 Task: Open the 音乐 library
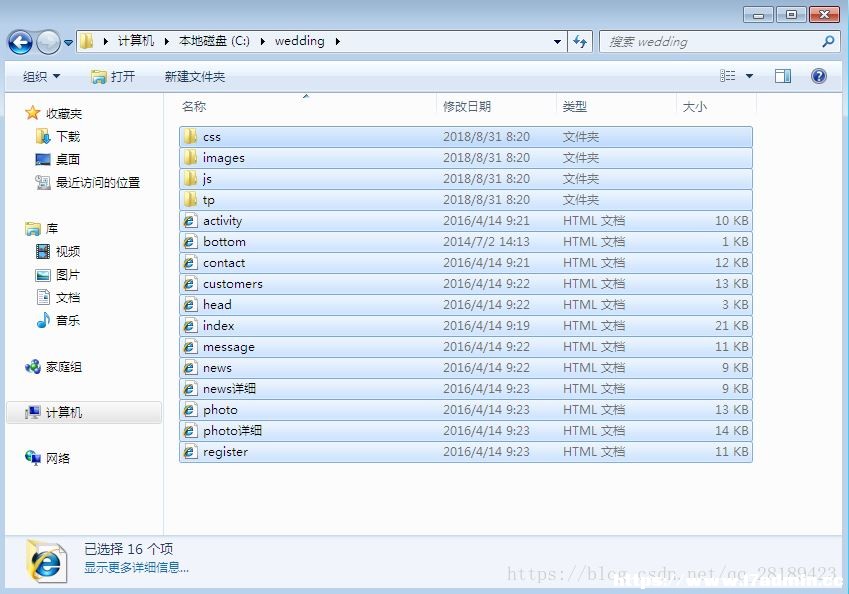point(68,320)
